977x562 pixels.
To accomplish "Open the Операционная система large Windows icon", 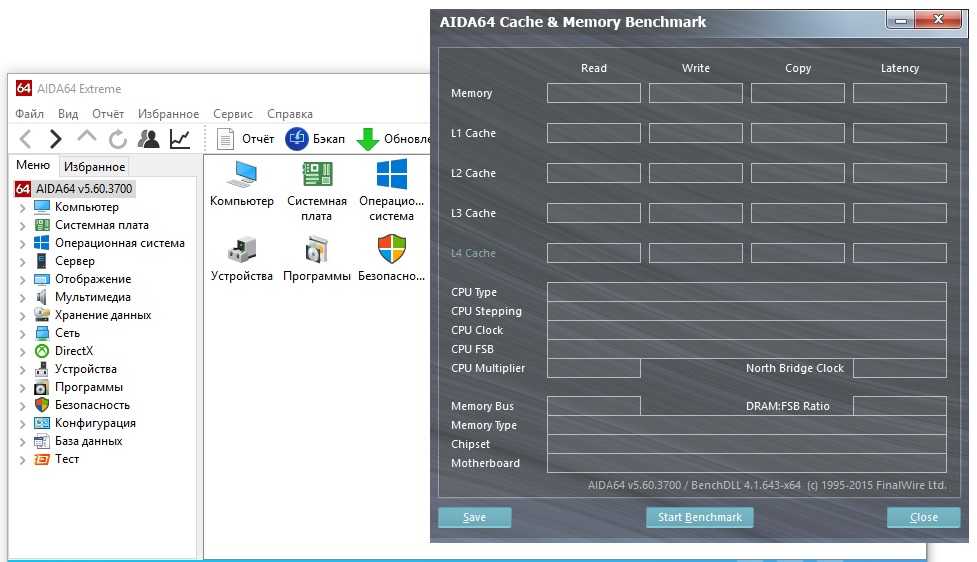I will (x=391, y=191).
